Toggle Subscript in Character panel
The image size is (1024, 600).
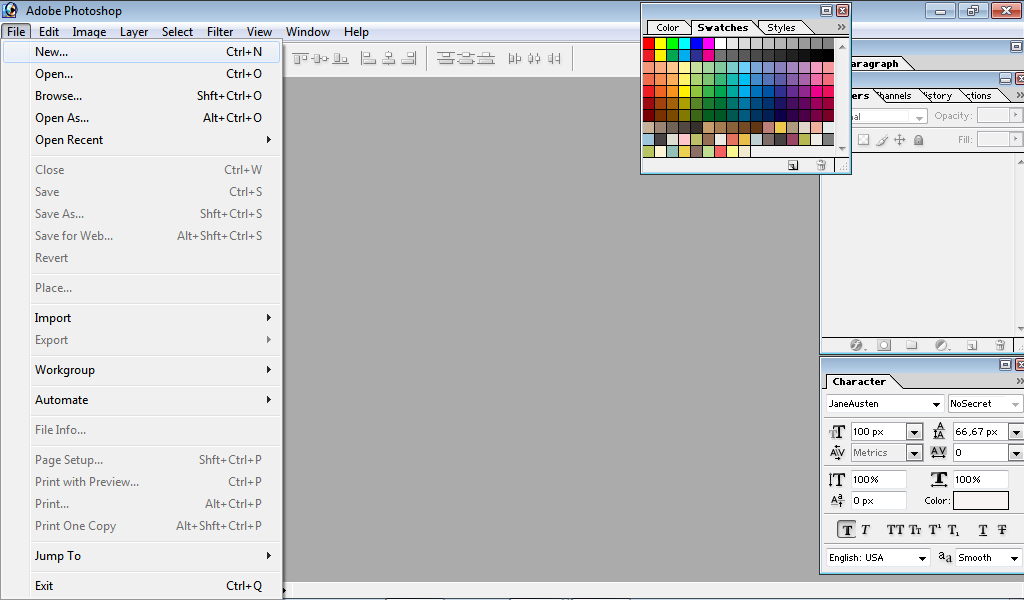coord(953,529)
